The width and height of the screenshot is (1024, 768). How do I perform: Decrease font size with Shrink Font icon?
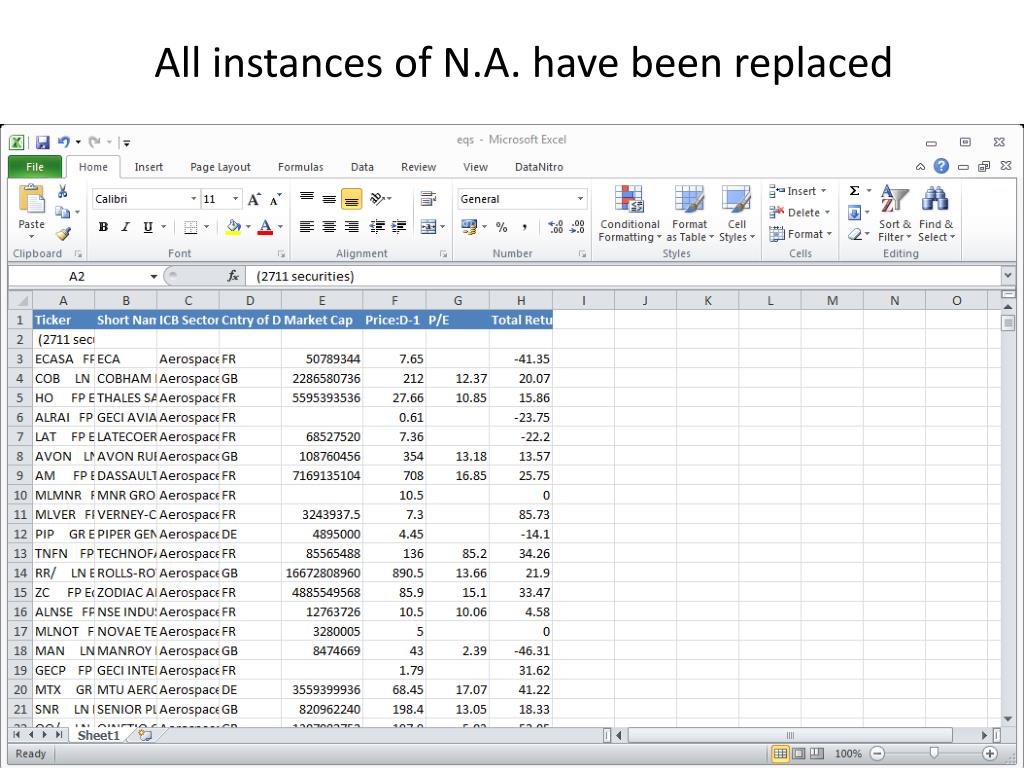click(276, 199)
